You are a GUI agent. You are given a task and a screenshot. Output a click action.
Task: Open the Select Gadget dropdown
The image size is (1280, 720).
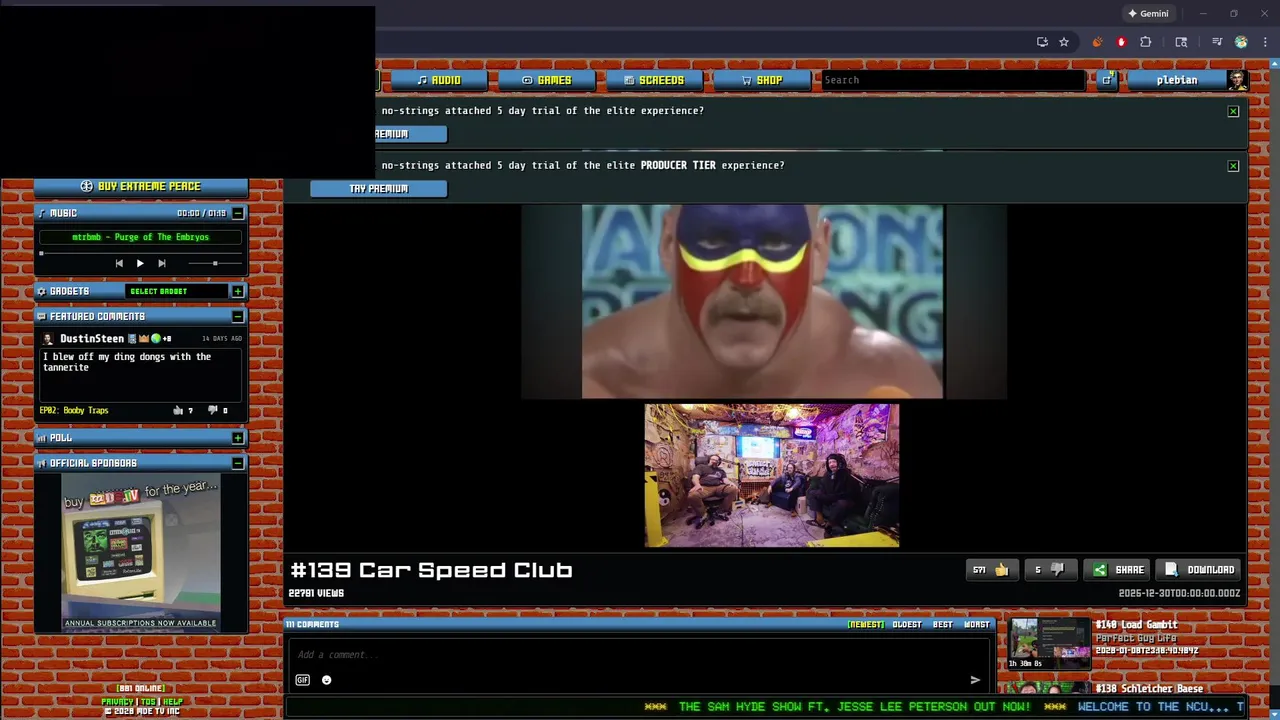(x=177, y=291)
